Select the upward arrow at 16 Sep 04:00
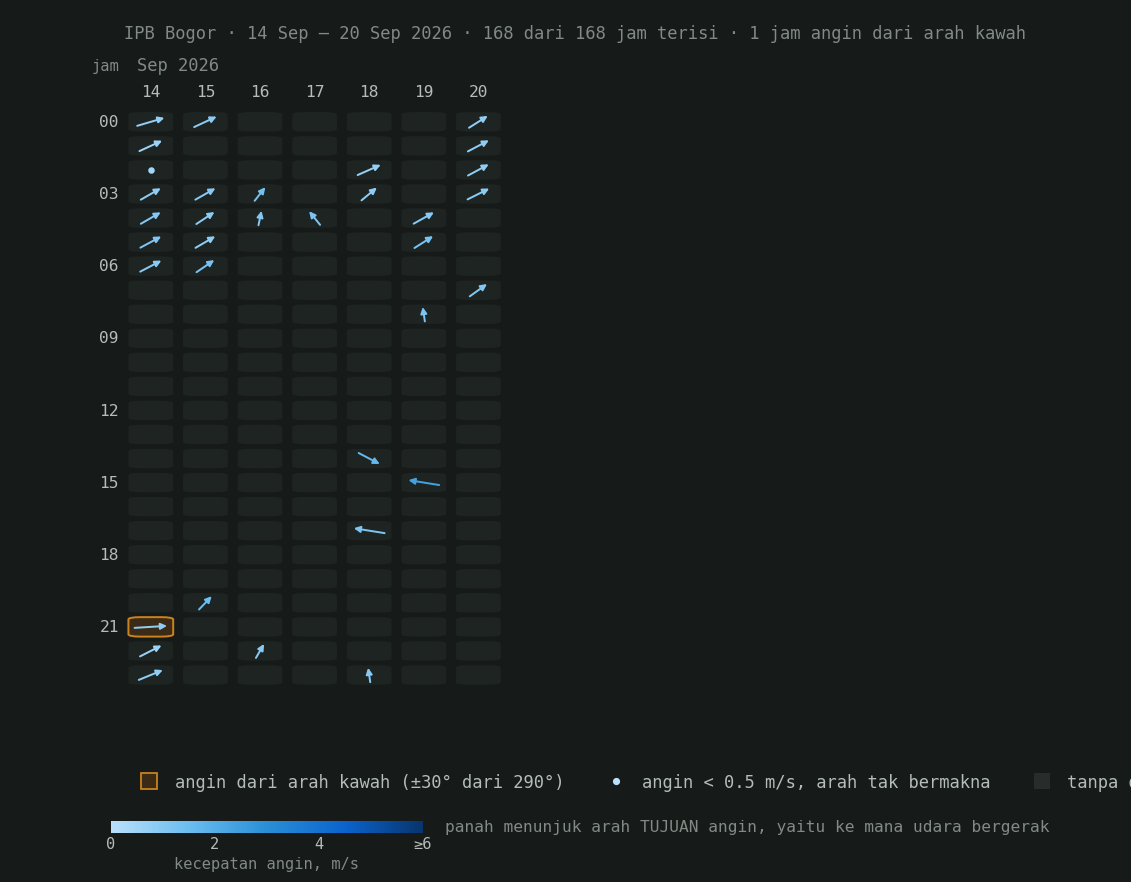 [260, 219]
